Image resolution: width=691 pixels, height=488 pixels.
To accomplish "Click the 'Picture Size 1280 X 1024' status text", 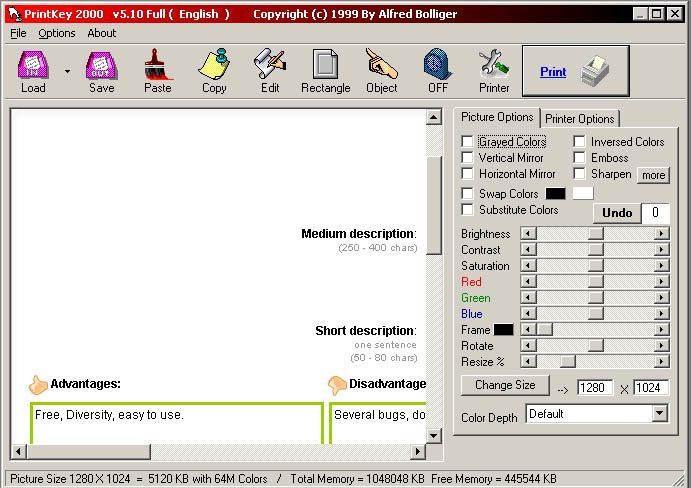I will 70,479.
